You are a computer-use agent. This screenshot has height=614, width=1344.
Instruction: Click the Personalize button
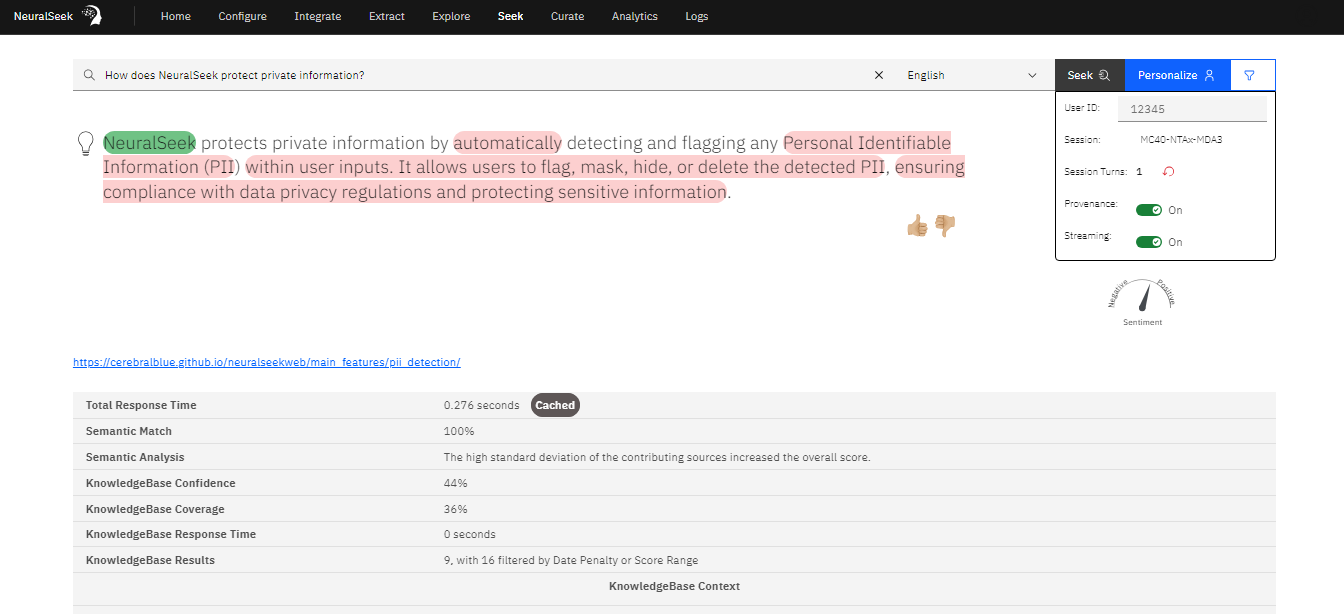click(x=1178, y=75)
